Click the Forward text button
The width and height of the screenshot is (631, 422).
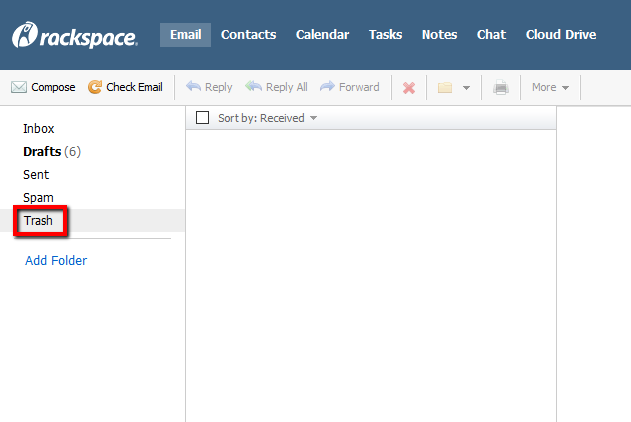359,87
